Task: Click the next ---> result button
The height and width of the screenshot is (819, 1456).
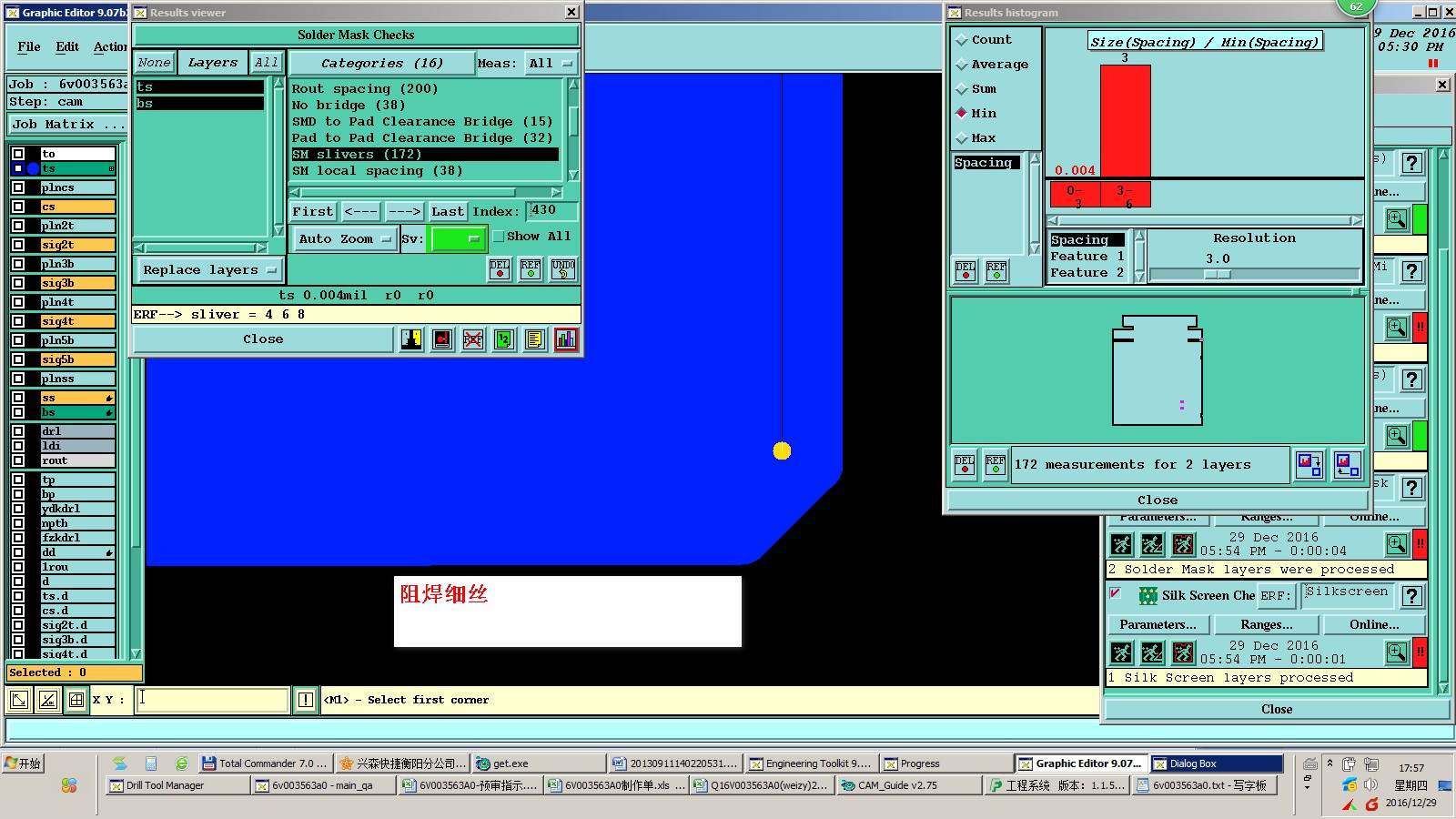Action: coord(404,212)
